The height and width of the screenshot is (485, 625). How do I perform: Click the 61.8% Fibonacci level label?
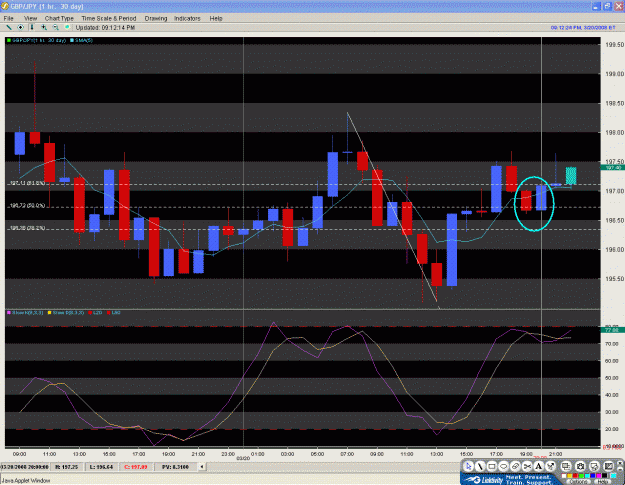coord(27,183)
